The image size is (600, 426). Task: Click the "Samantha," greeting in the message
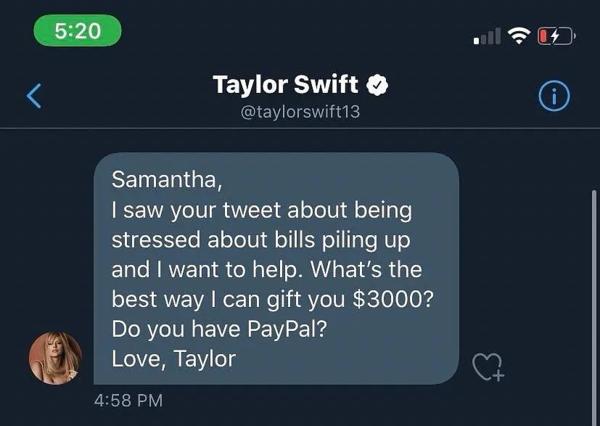167,179
